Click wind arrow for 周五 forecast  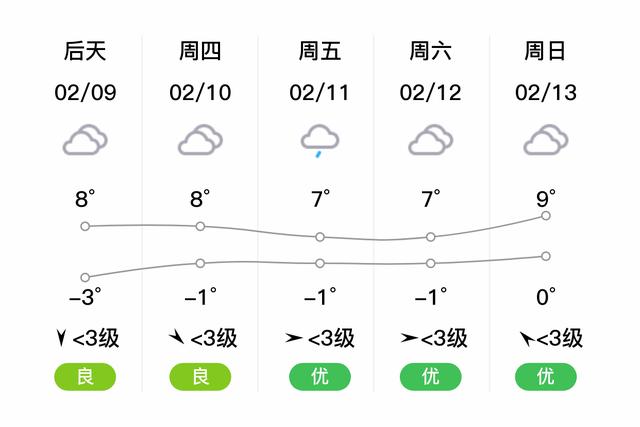(294, 338)
